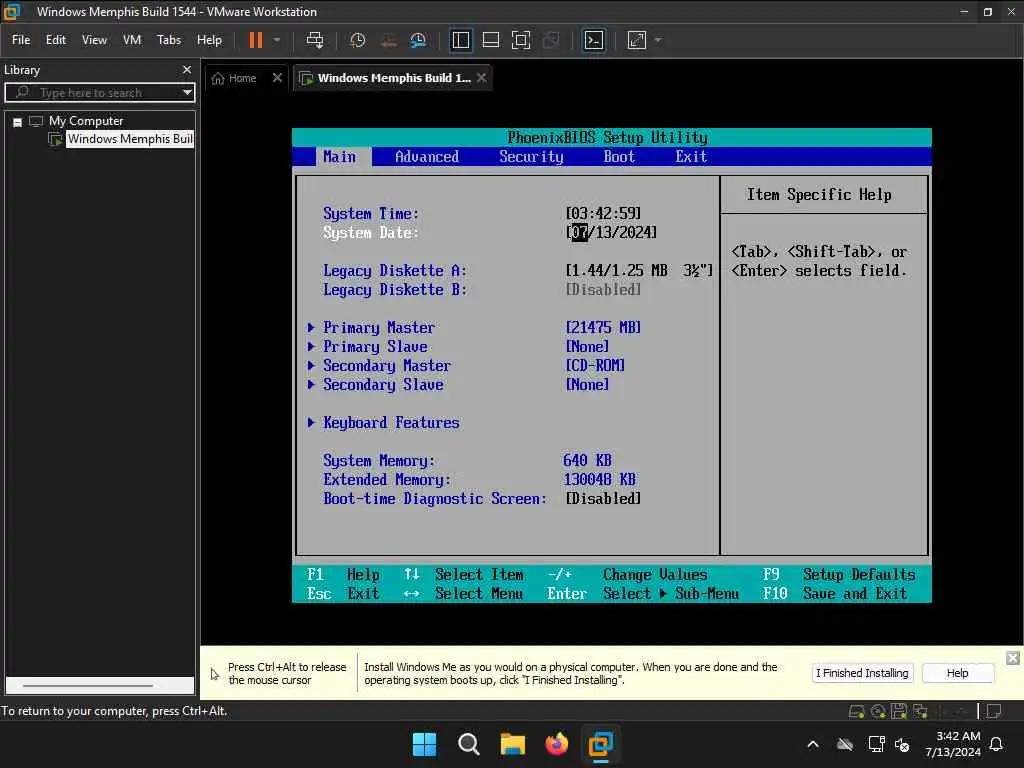This screenshot has height=768, width=1024.
Task: Click I Finished Installing button
Action: click(862, 673)
